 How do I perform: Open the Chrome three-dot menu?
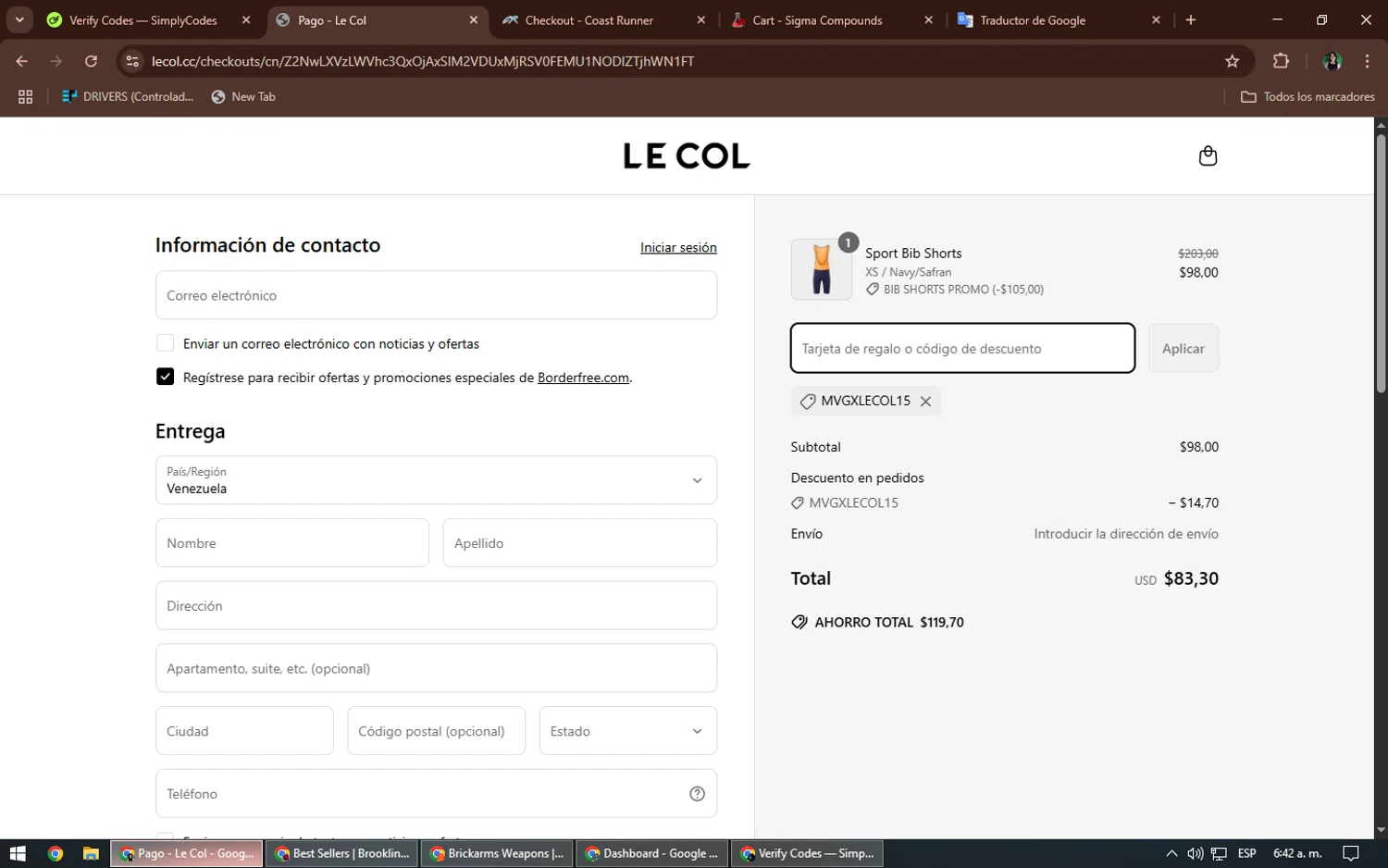click(x=1367, y=61)
